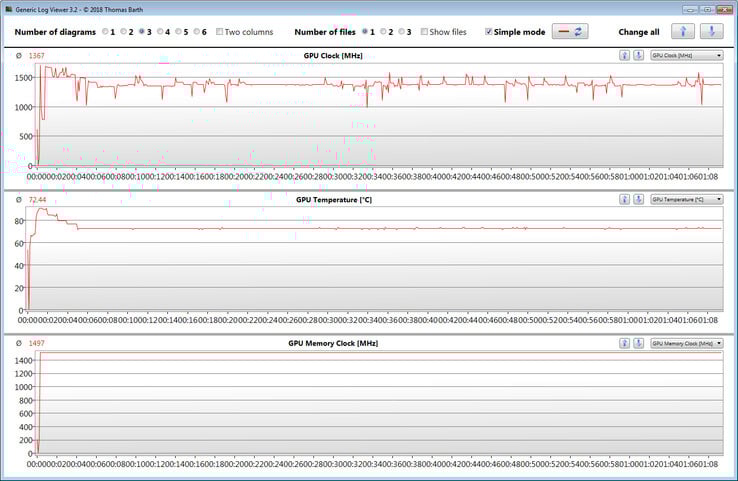Click the GPU Clock average value 1367
Image resolution: width=738 pixels, height=481 pixels.
pyautogui.click(x=37, y=56)
